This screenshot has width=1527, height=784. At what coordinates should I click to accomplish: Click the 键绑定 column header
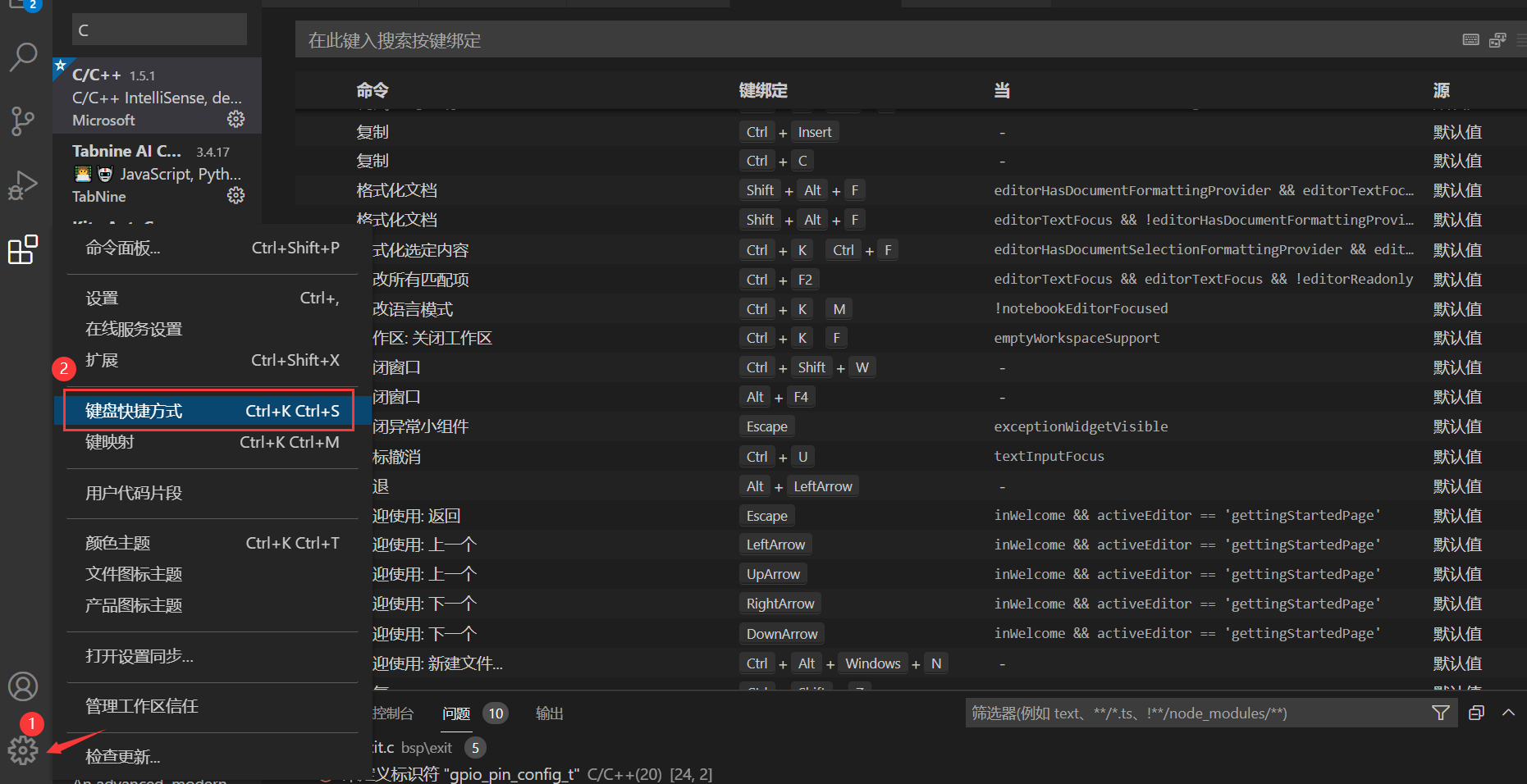[x=763, y=90]
